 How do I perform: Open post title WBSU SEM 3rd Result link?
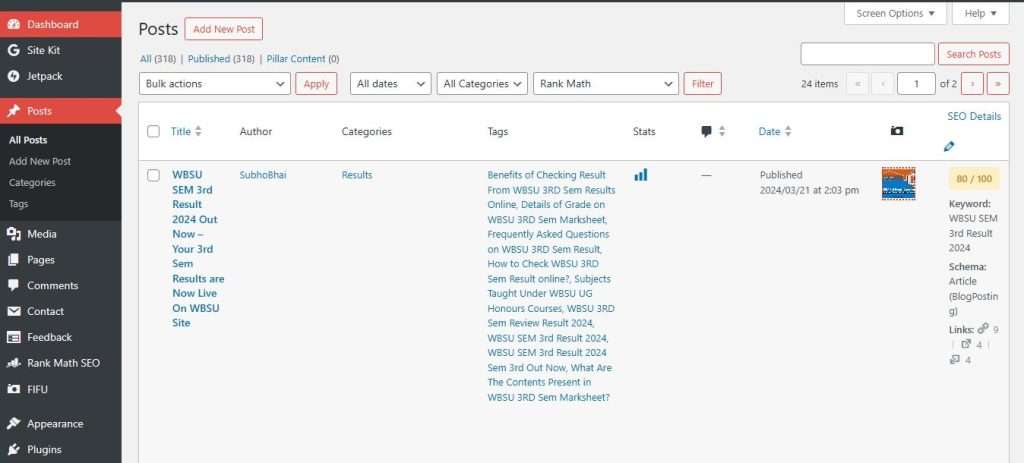[x=198, y=249]
